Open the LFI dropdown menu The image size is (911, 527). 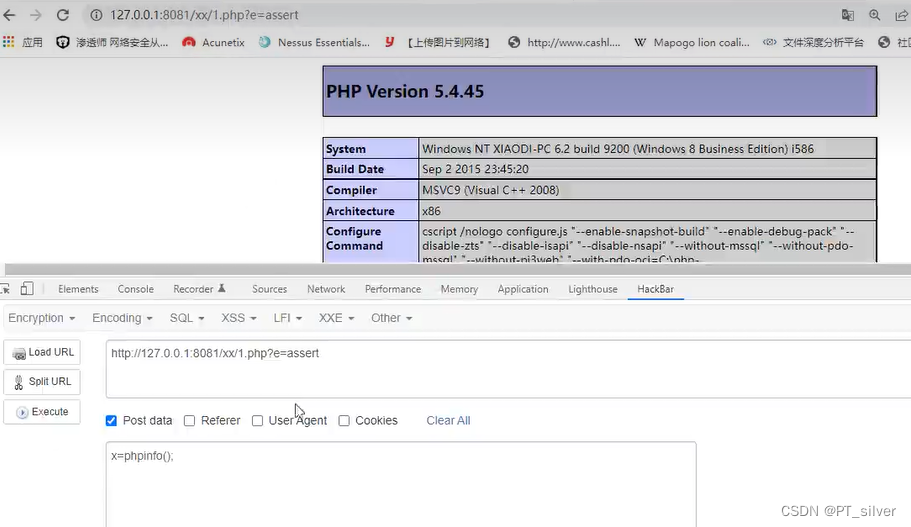288,318
